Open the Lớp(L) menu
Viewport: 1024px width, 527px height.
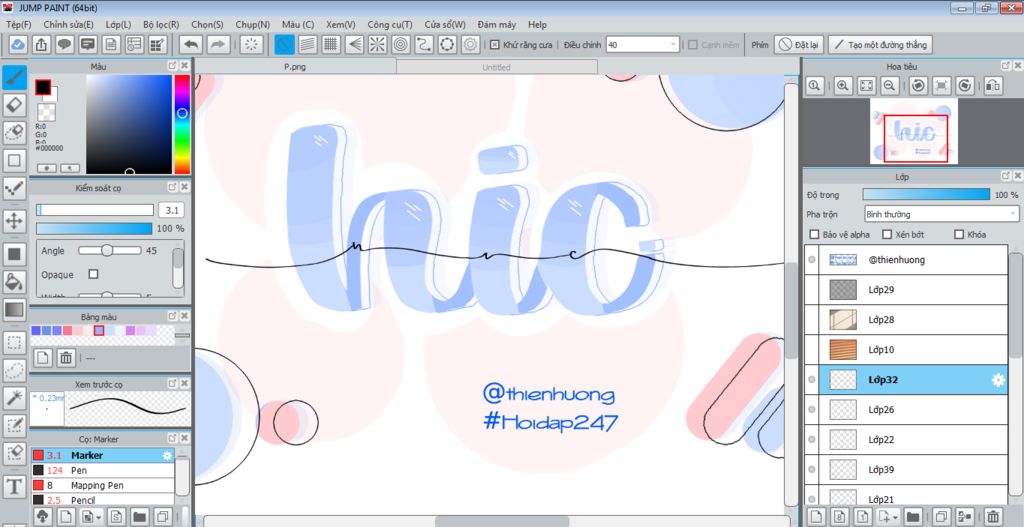click(118, 24)
